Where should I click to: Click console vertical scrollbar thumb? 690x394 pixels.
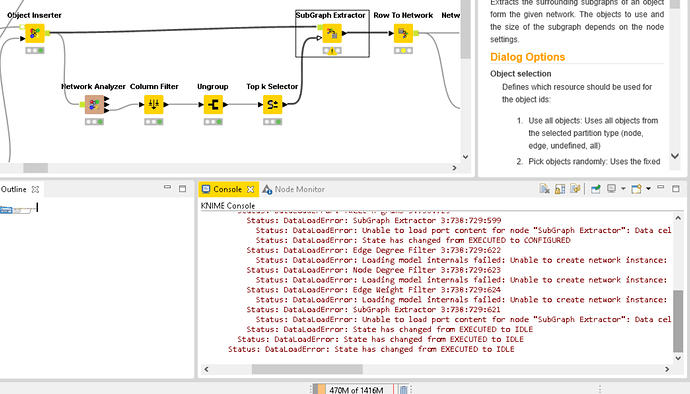tap(678, 321)
